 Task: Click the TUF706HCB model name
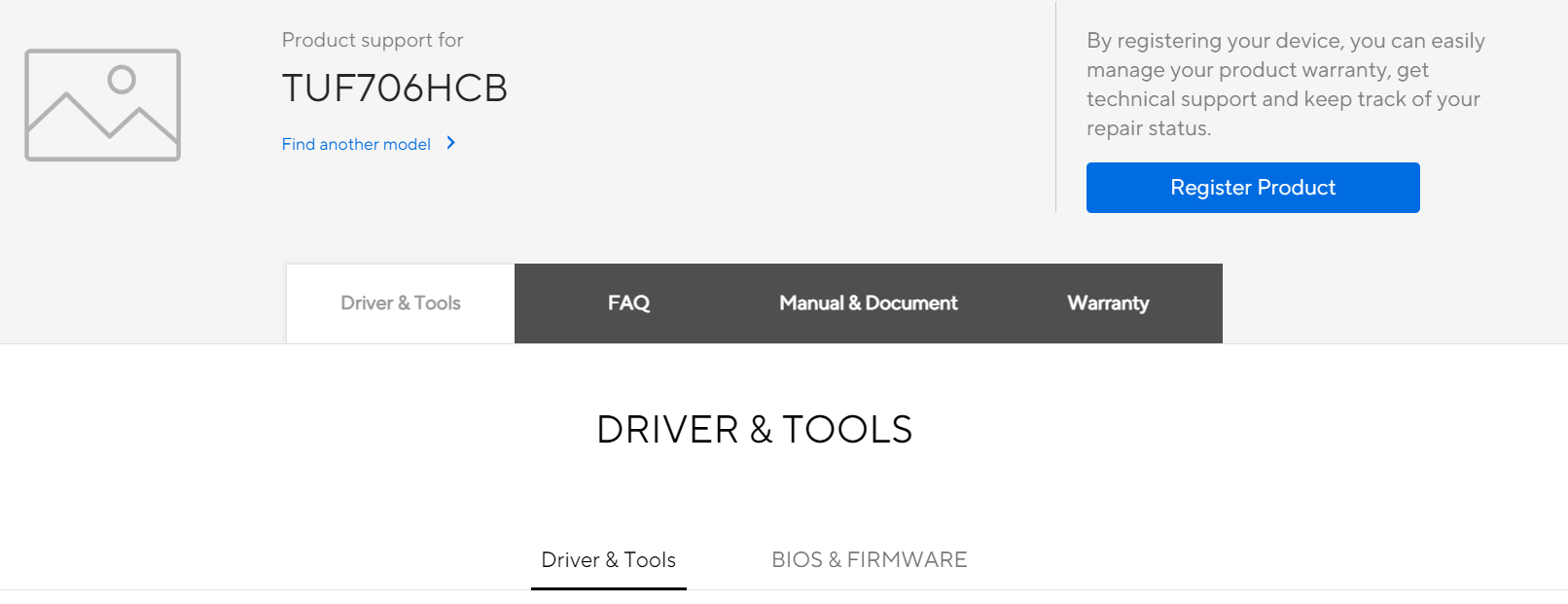395,89
